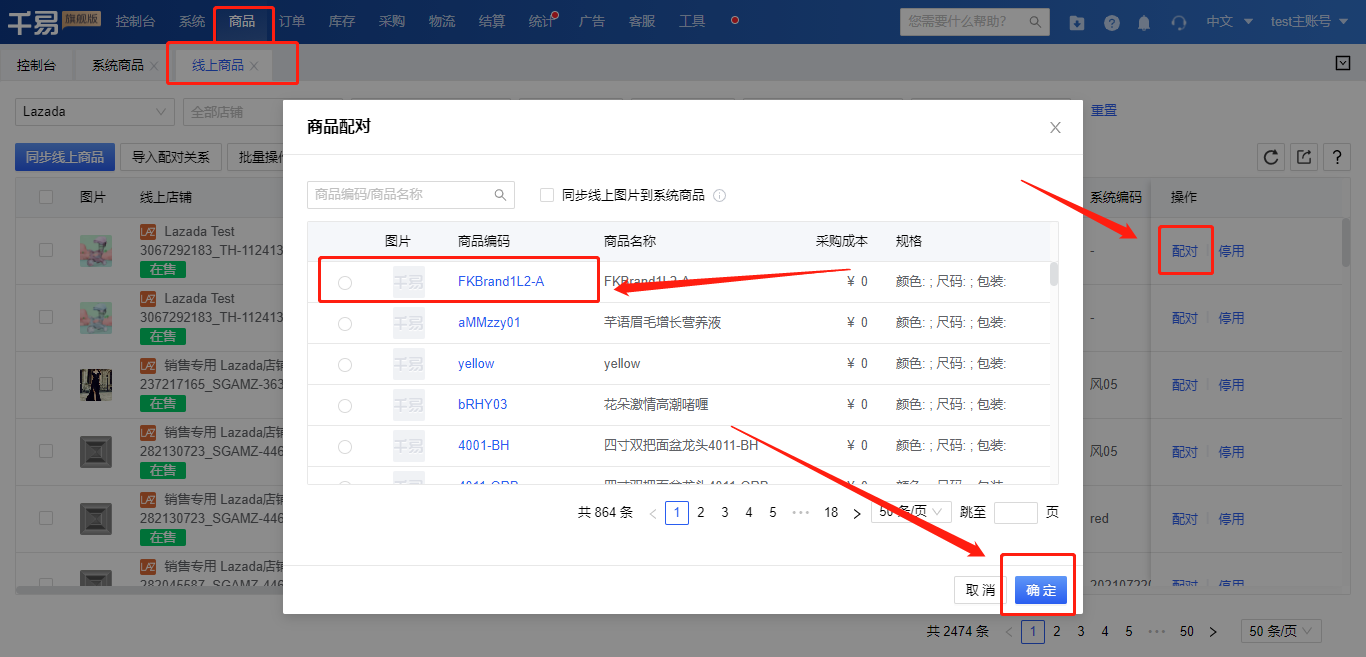
Task: Open the 中文 language dropdown
Action: click(1227, 21)
